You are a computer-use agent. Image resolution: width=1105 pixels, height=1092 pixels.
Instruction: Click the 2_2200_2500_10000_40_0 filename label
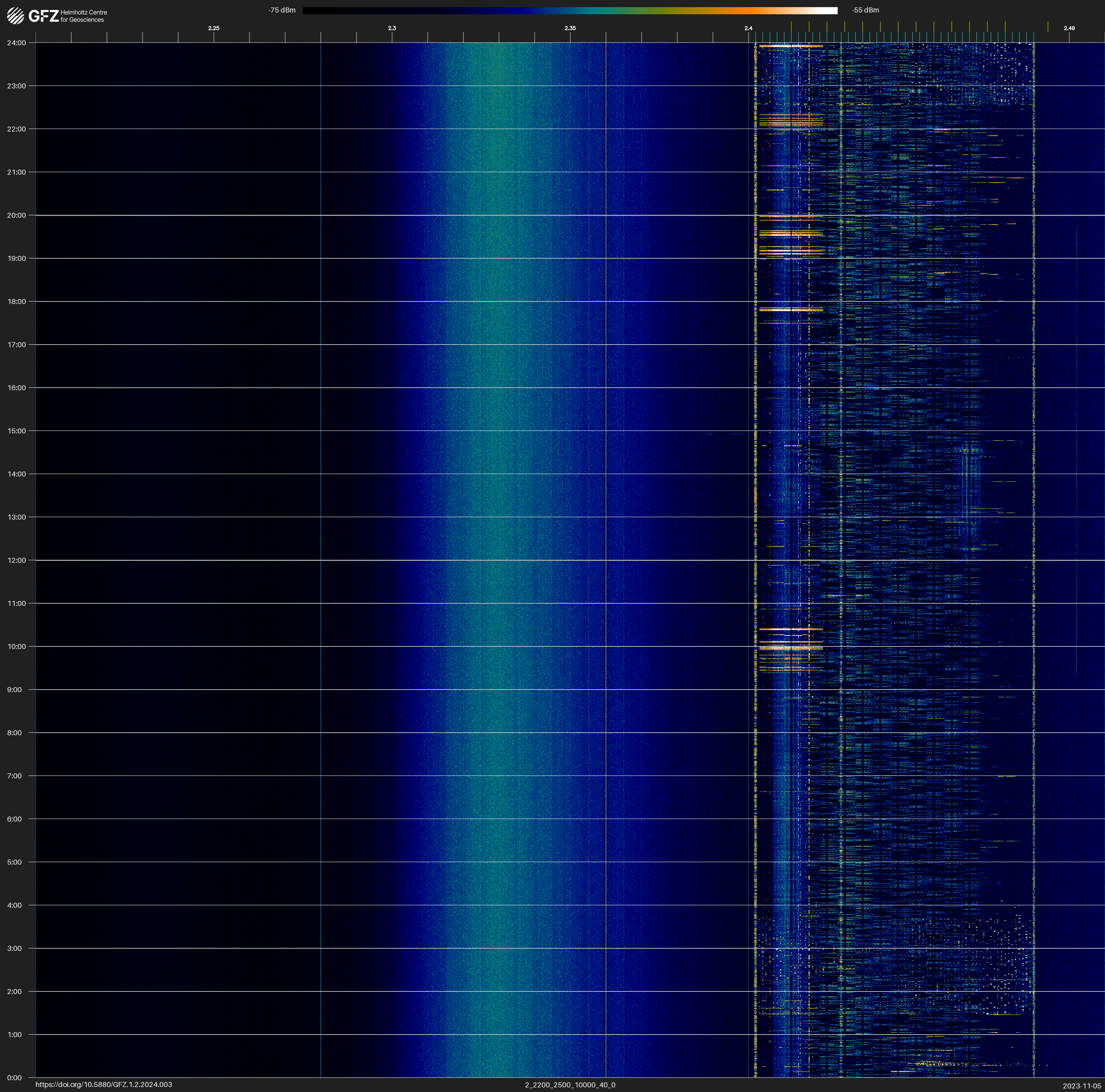570,1085
